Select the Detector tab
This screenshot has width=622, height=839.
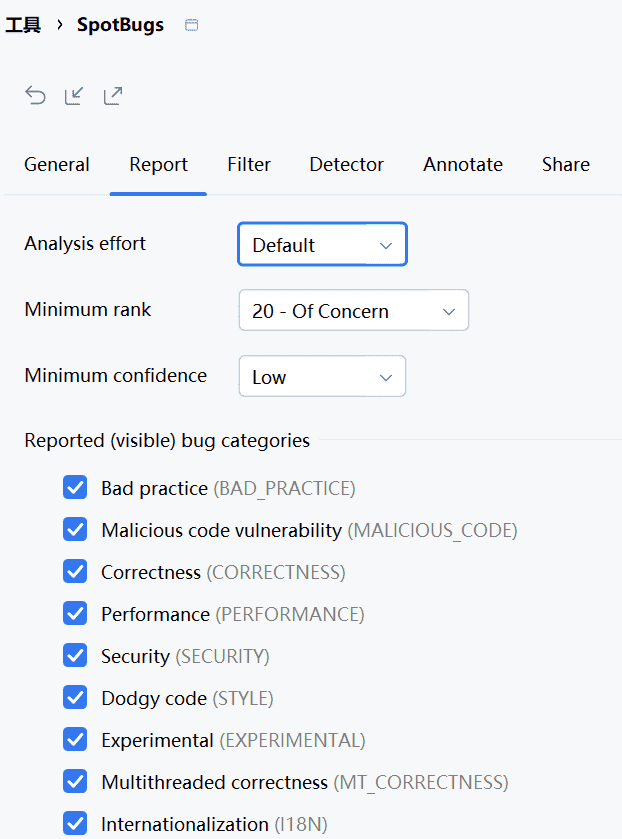(346, 165)
